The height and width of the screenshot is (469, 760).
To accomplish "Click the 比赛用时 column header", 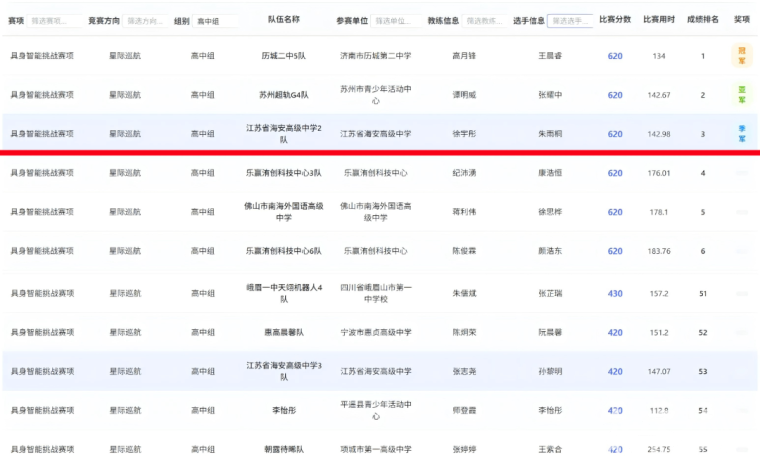I will 659,19.
